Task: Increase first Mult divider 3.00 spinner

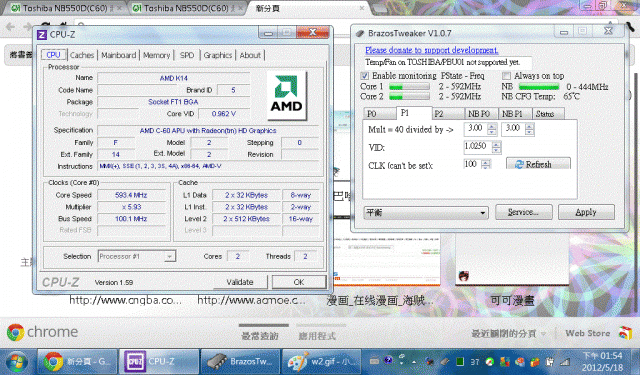Action: click(492, 126)
